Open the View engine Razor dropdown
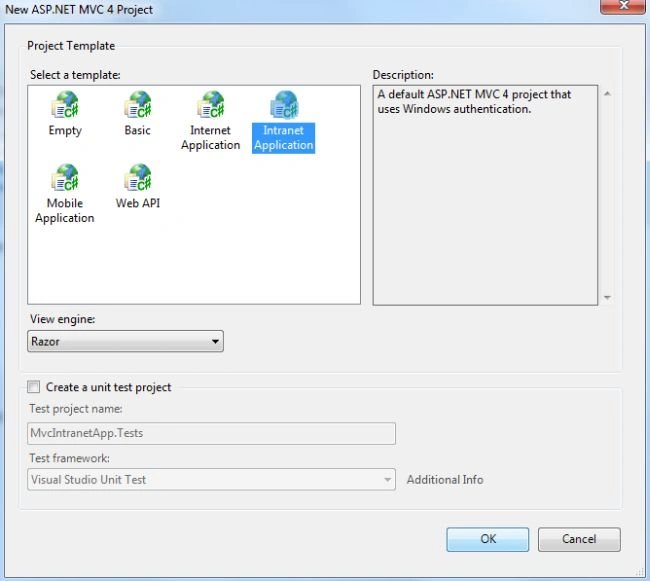This screenshot has height=581, width=650. 125,341
